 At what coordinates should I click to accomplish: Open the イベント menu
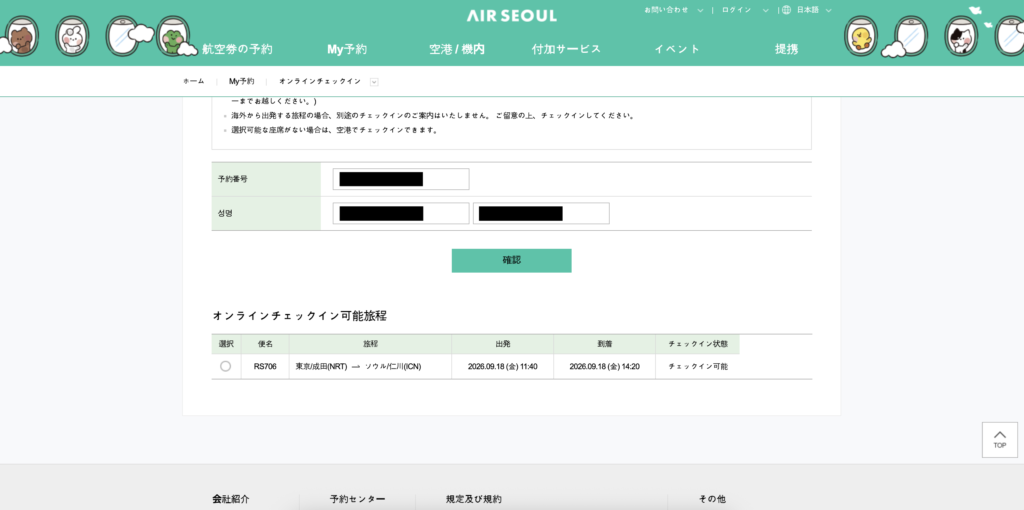coord(677,49)
